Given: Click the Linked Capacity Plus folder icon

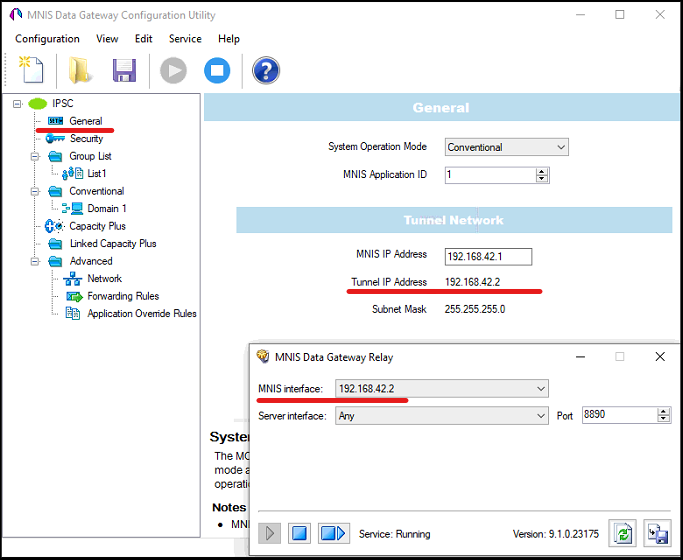Looking at the screenshot, I should 55,243.
